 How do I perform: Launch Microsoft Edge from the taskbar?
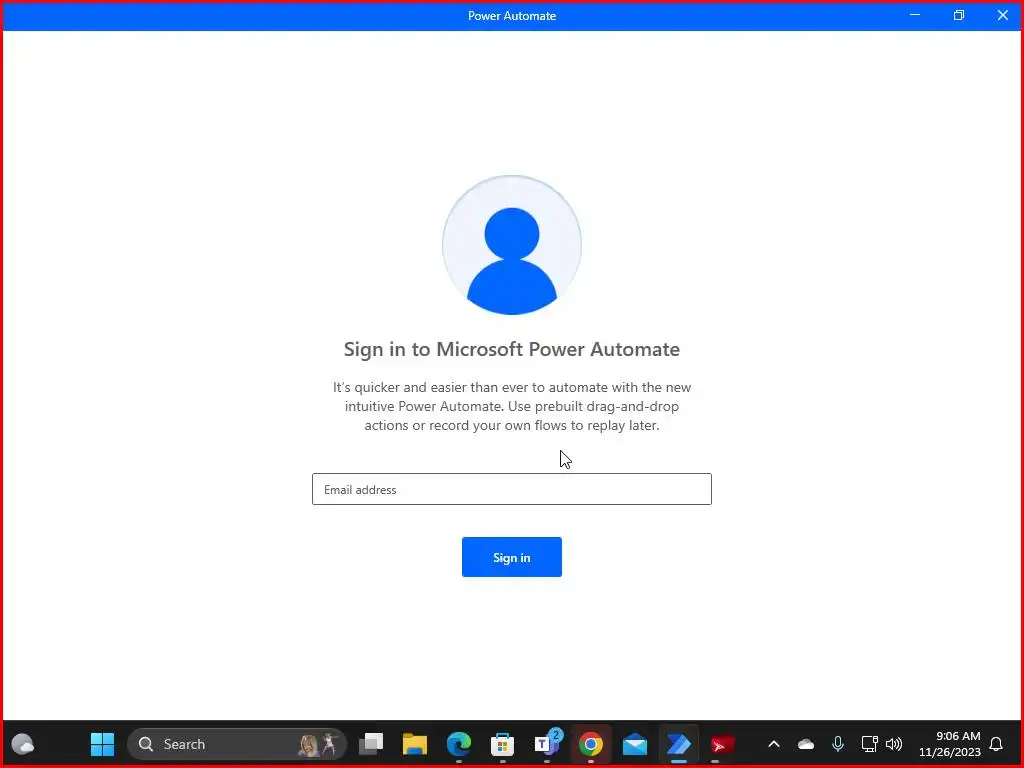(458, 744)
